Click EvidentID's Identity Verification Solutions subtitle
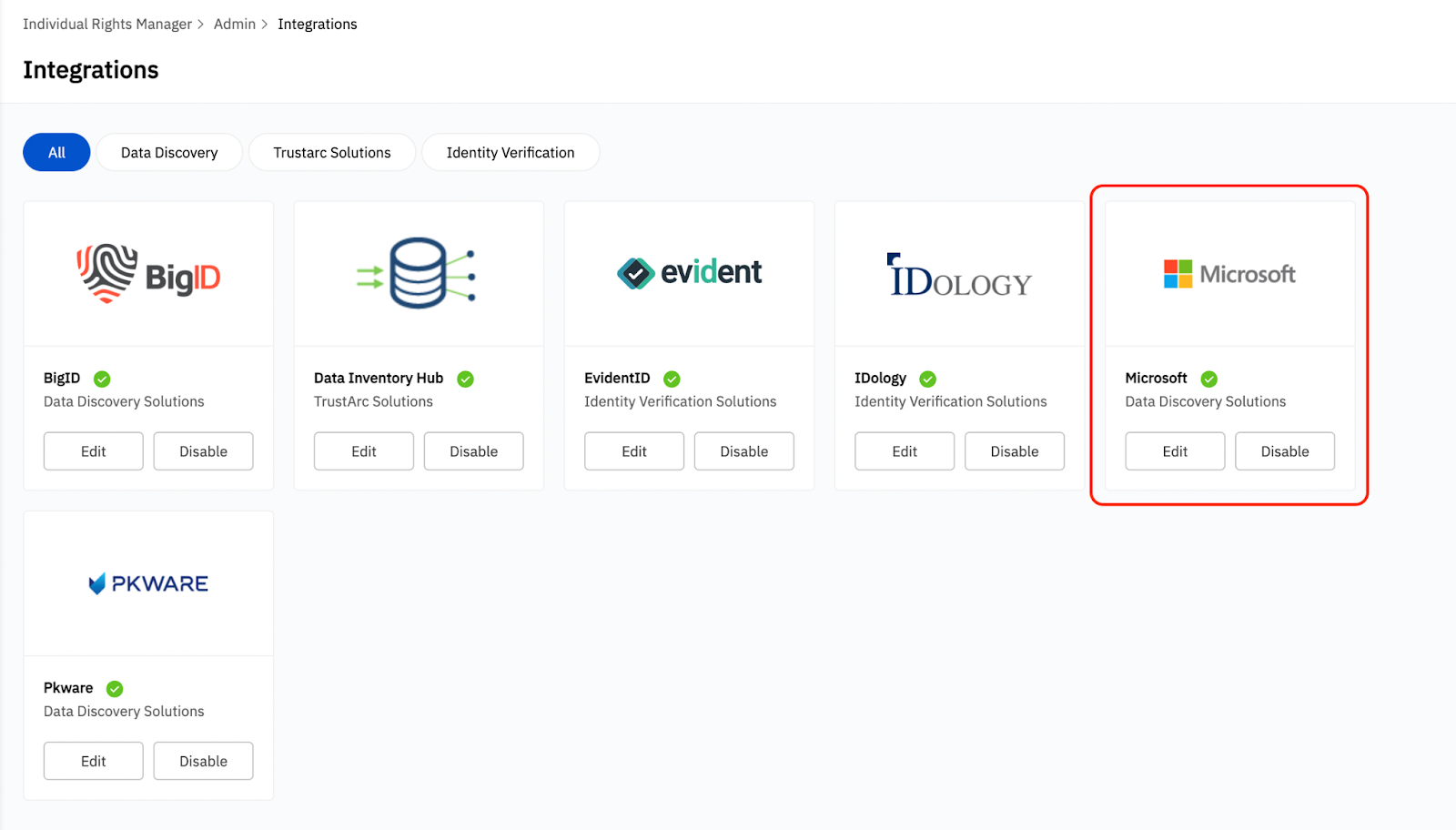 tap(681, 401)
